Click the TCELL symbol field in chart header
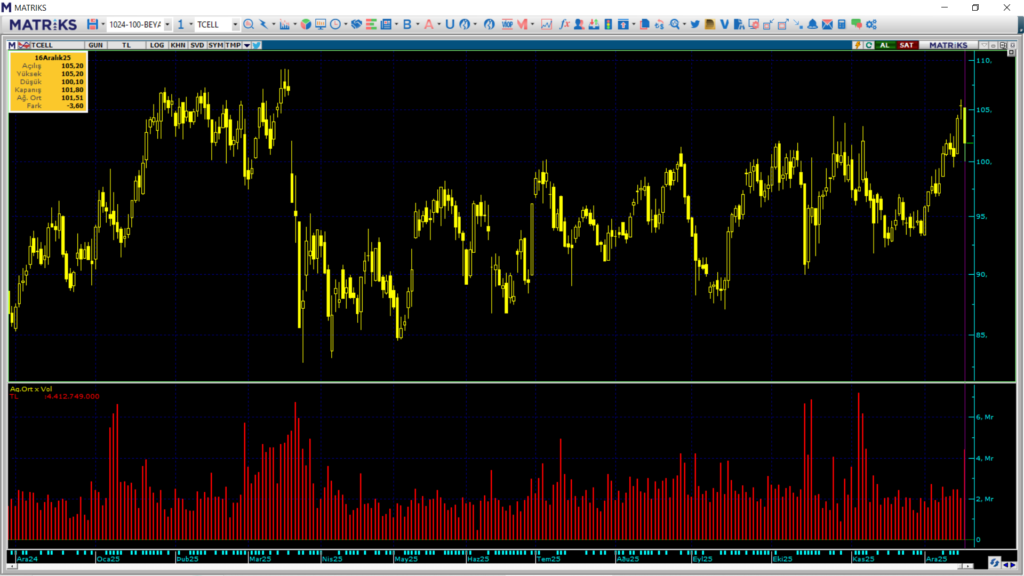This screenshot has height=576, width=1024. click(x=50, y=45)
